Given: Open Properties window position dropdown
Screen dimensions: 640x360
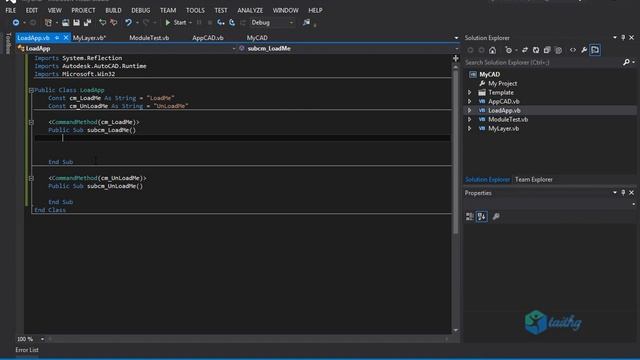Looking at the screenshot, I should 615,193.
